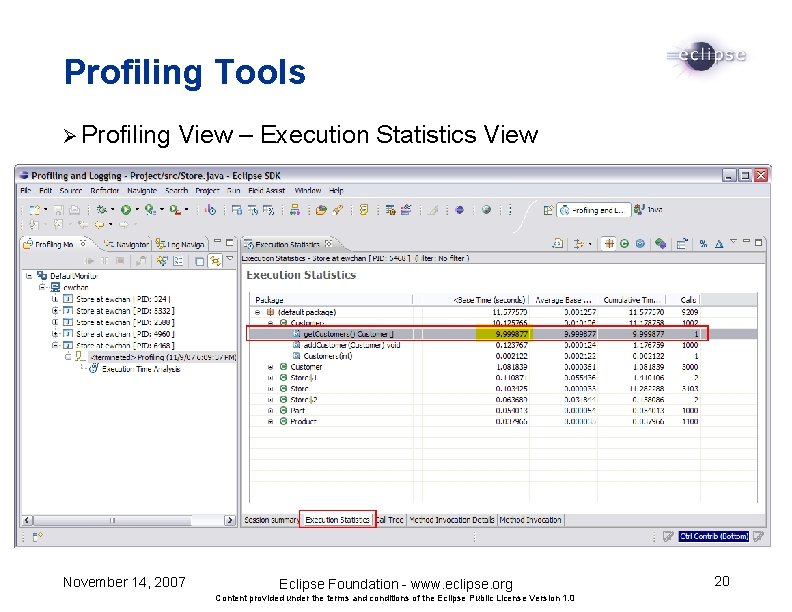Expand Store at ewchan PID 4960 node
Screen dimensions: 792x612
[55, 334]
